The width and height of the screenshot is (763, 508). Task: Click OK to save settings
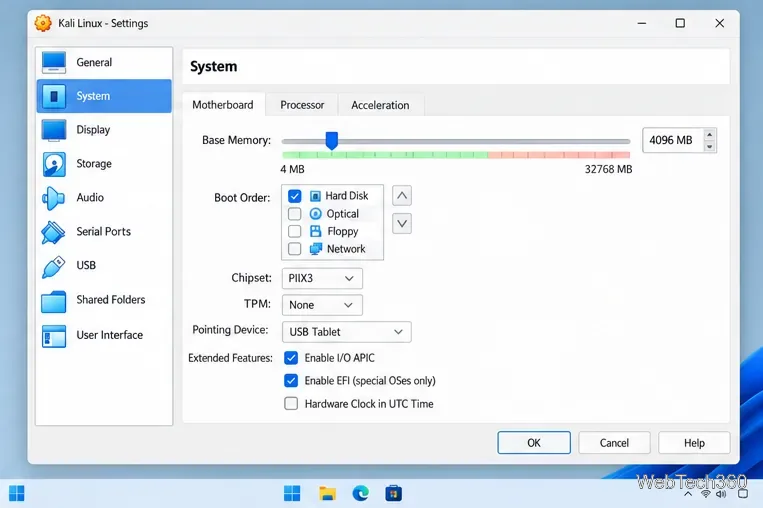534,443
